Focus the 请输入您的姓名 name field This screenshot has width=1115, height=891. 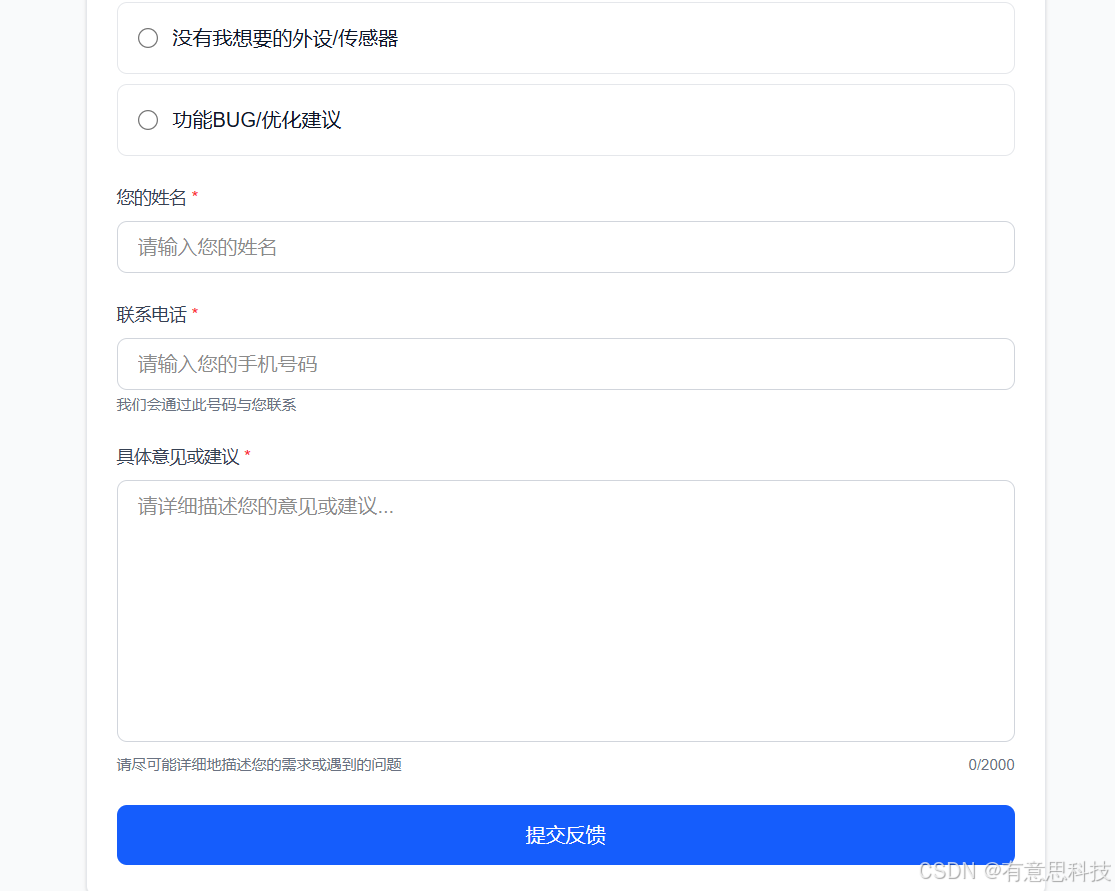click(565, 247)
